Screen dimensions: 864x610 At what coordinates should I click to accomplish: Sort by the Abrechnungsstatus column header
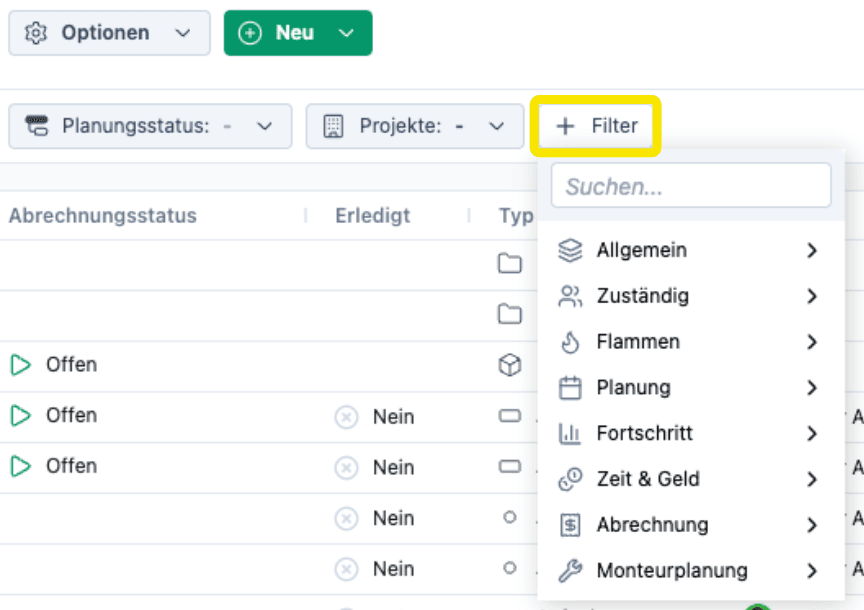coord(102,215)
